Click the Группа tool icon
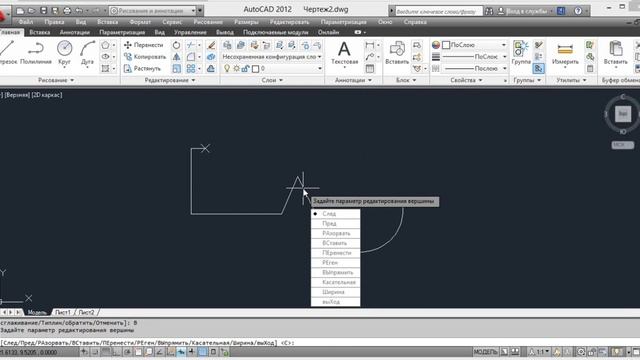Screen dimensions: 640x360 tap(521, 53)
